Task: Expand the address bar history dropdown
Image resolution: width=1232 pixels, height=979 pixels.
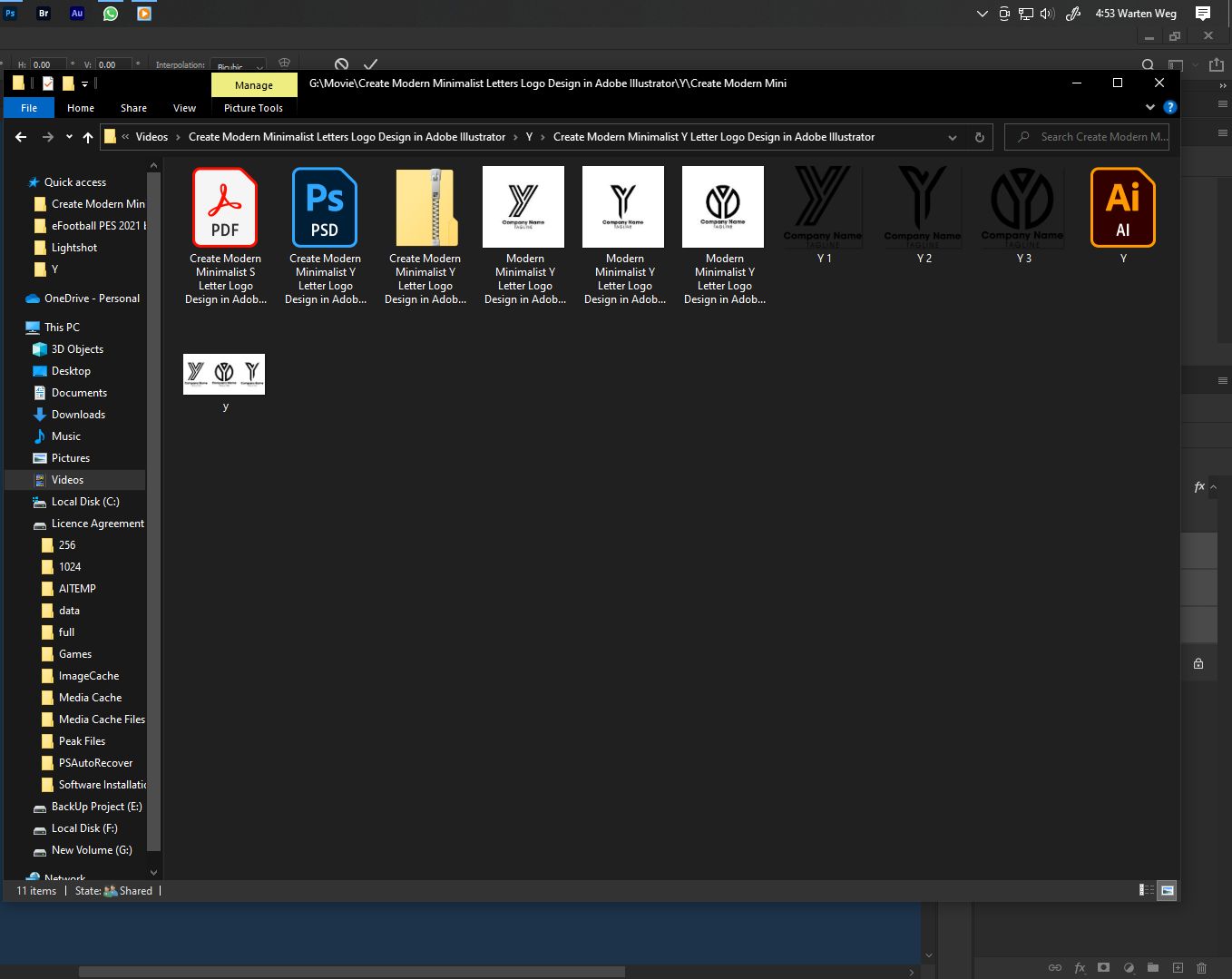Action: point(953,137)
